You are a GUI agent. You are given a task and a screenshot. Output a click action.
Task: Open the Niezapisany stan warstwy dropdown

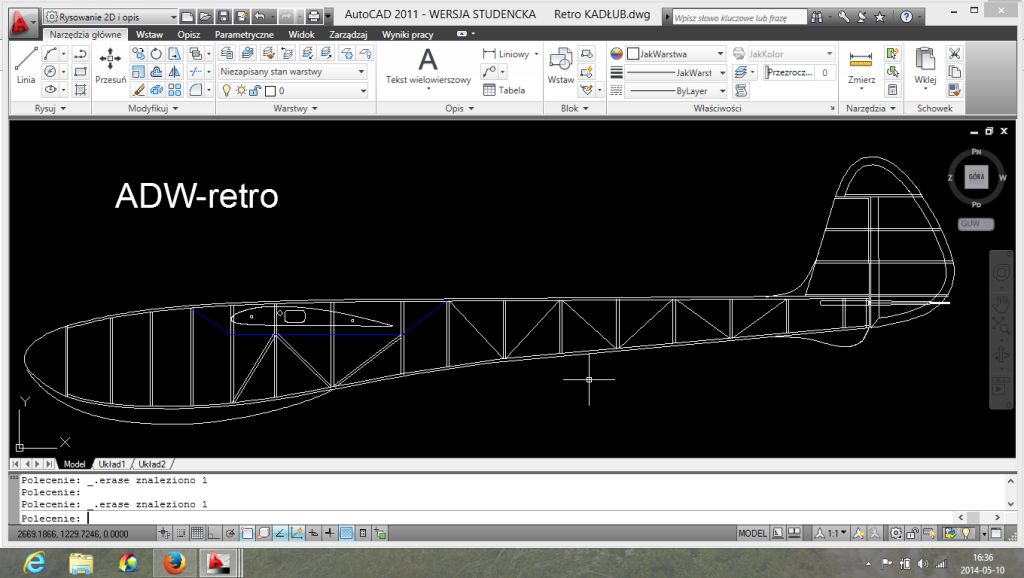tap(292, 72)
